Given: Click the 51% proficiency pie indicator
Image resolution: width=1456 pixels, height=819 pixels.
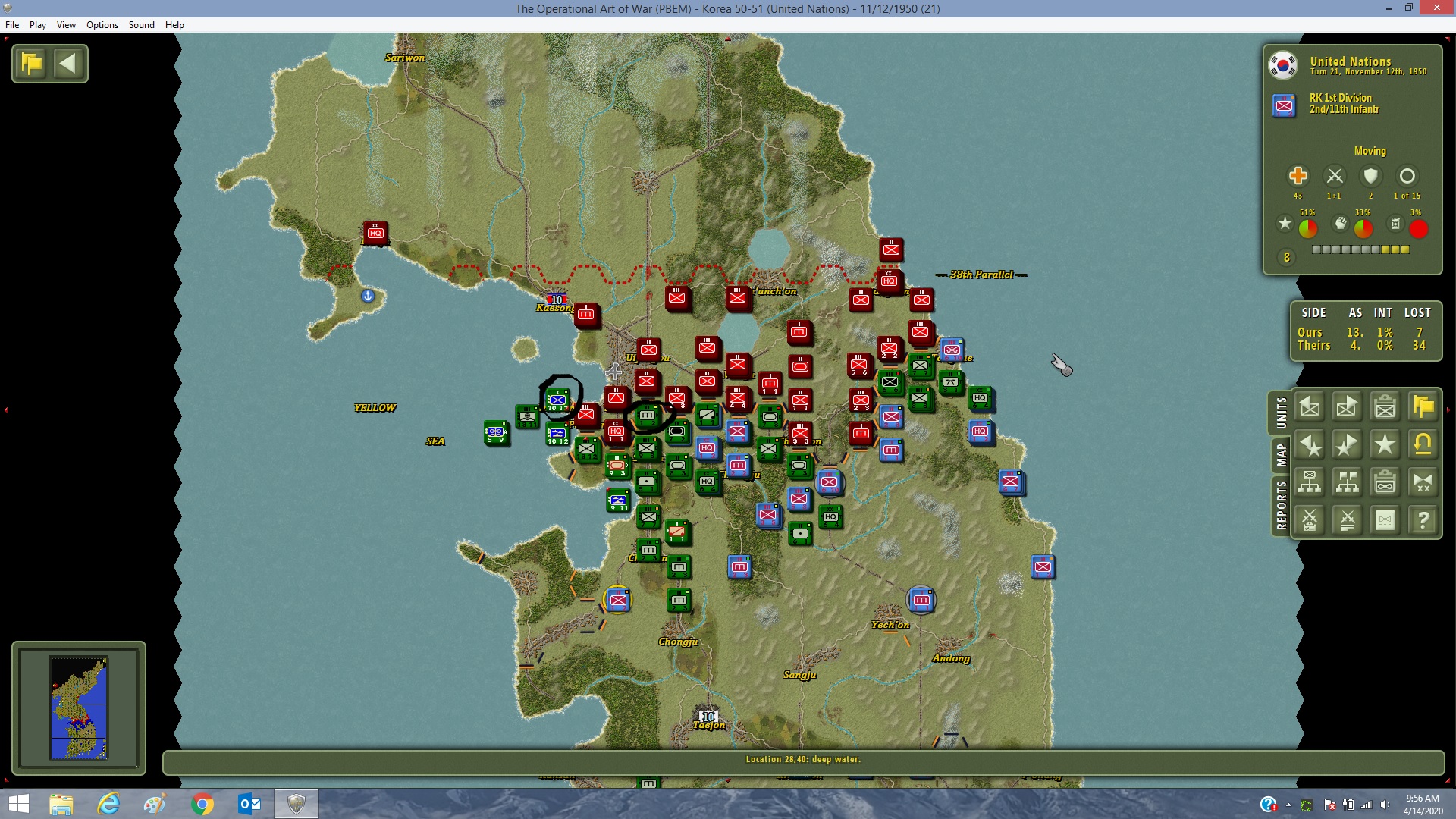Looking at the screenshot, I should [x=1308, y=228].
